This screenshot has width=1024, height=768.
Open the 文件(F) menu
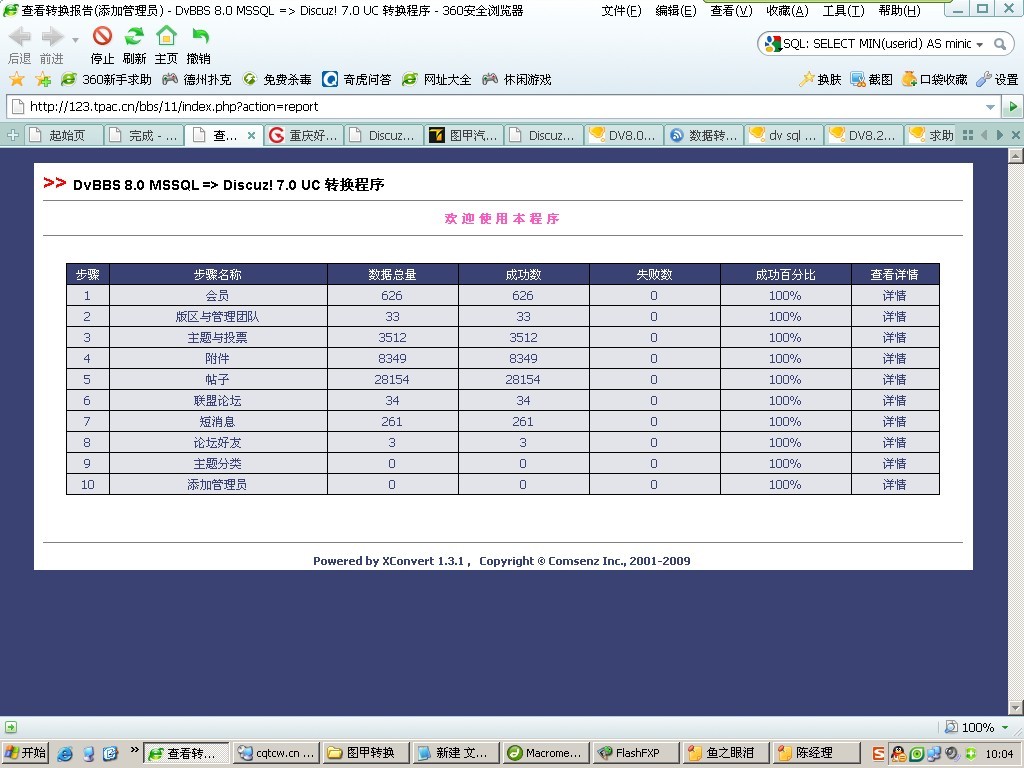[x=621, y=10]
